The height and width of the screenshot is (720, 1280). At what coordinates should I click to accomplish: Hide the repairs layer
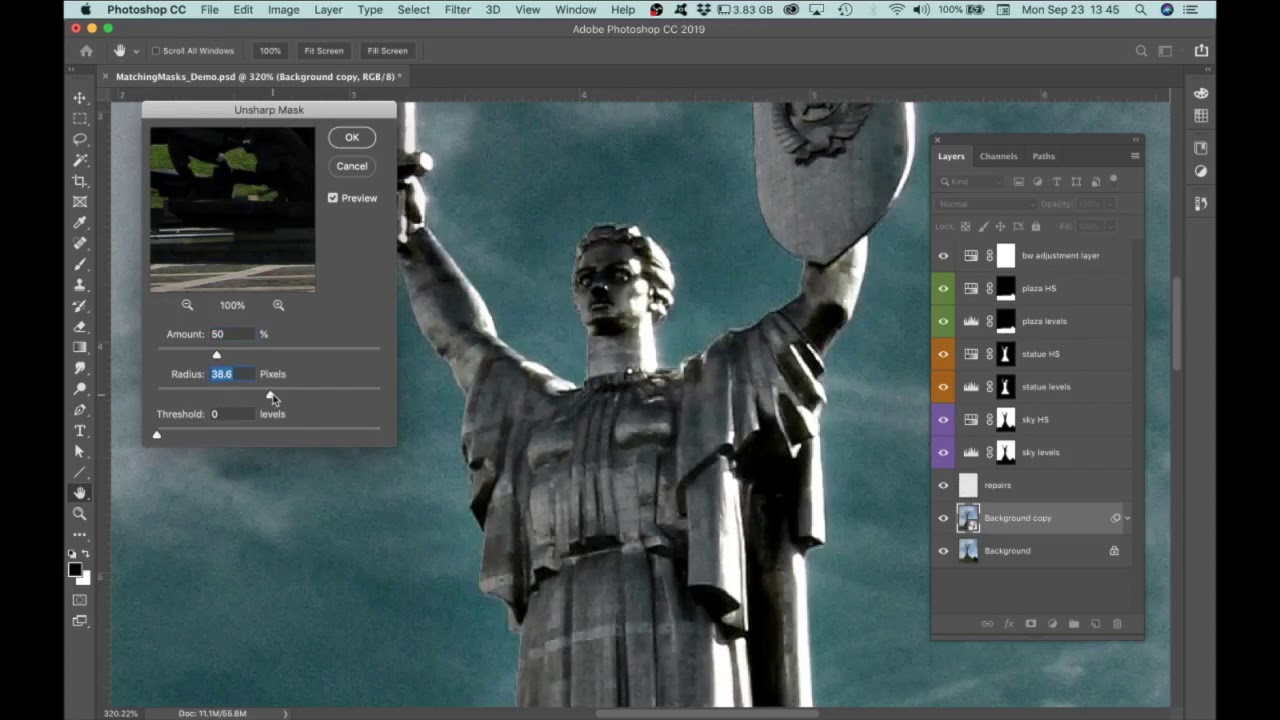coord(943,485)
